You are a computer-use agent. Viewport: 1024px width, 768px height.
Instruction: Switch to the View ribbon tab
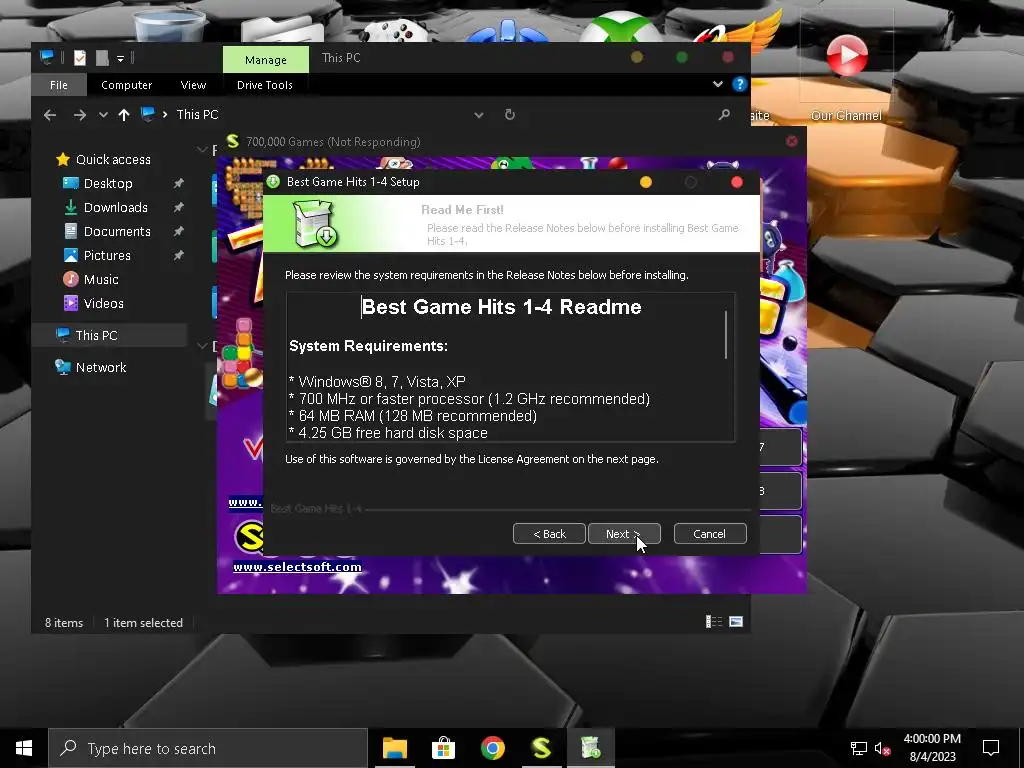(x=193, y=85)
